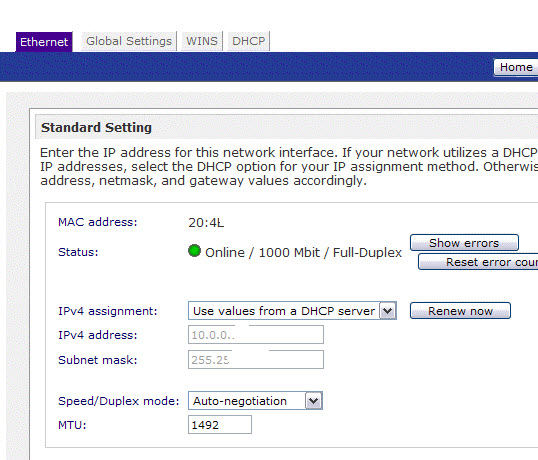Viewport: 538px width, 460px height.
Task: Go to the DHCP tab
Action: tap(249, 41)
